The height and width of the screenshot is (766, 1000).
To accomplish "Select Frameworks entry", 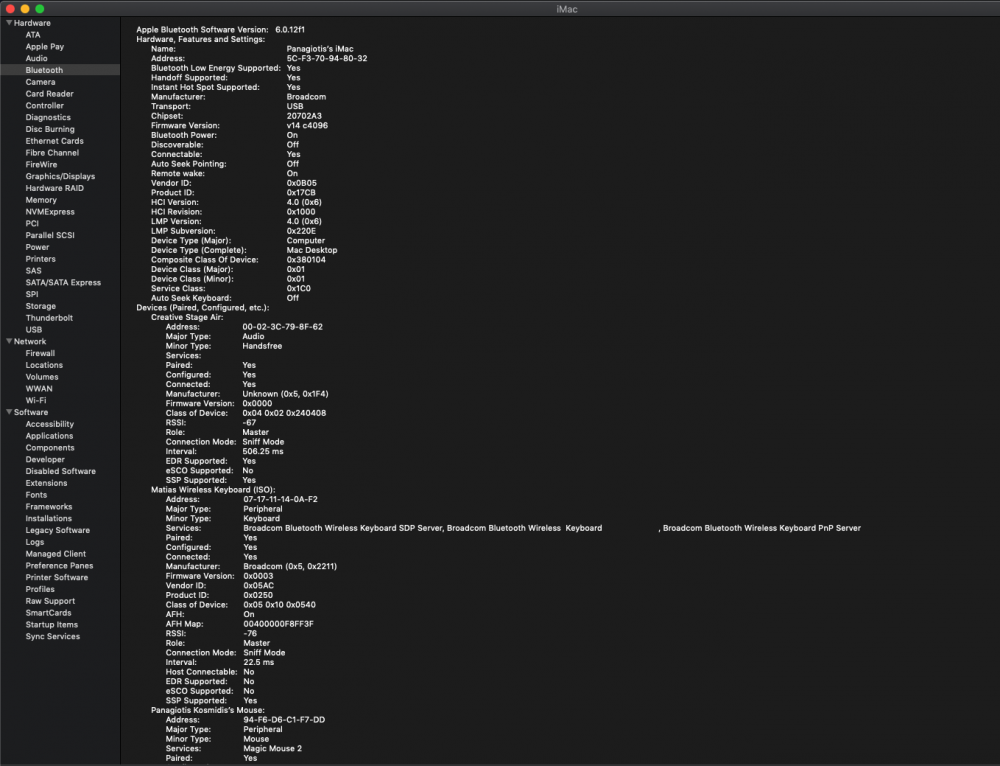I will (48, 507).
